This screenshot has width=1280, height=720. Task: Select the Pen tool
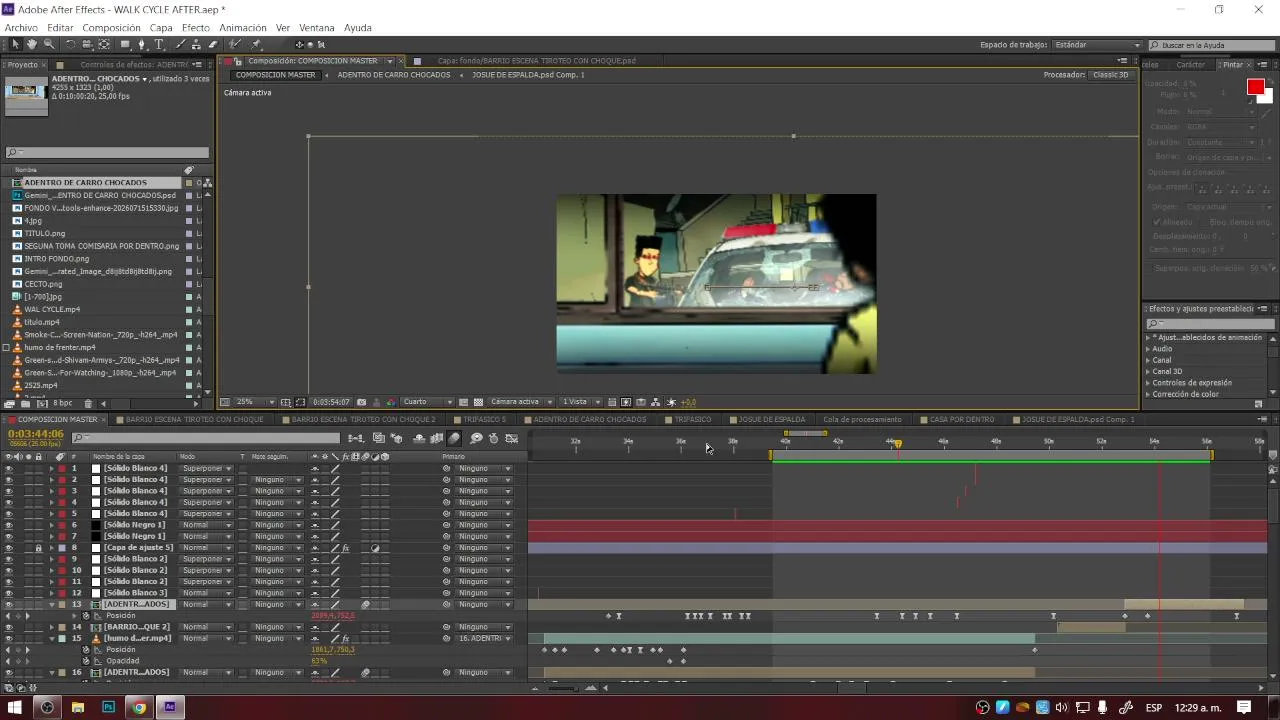coord(142,44)
